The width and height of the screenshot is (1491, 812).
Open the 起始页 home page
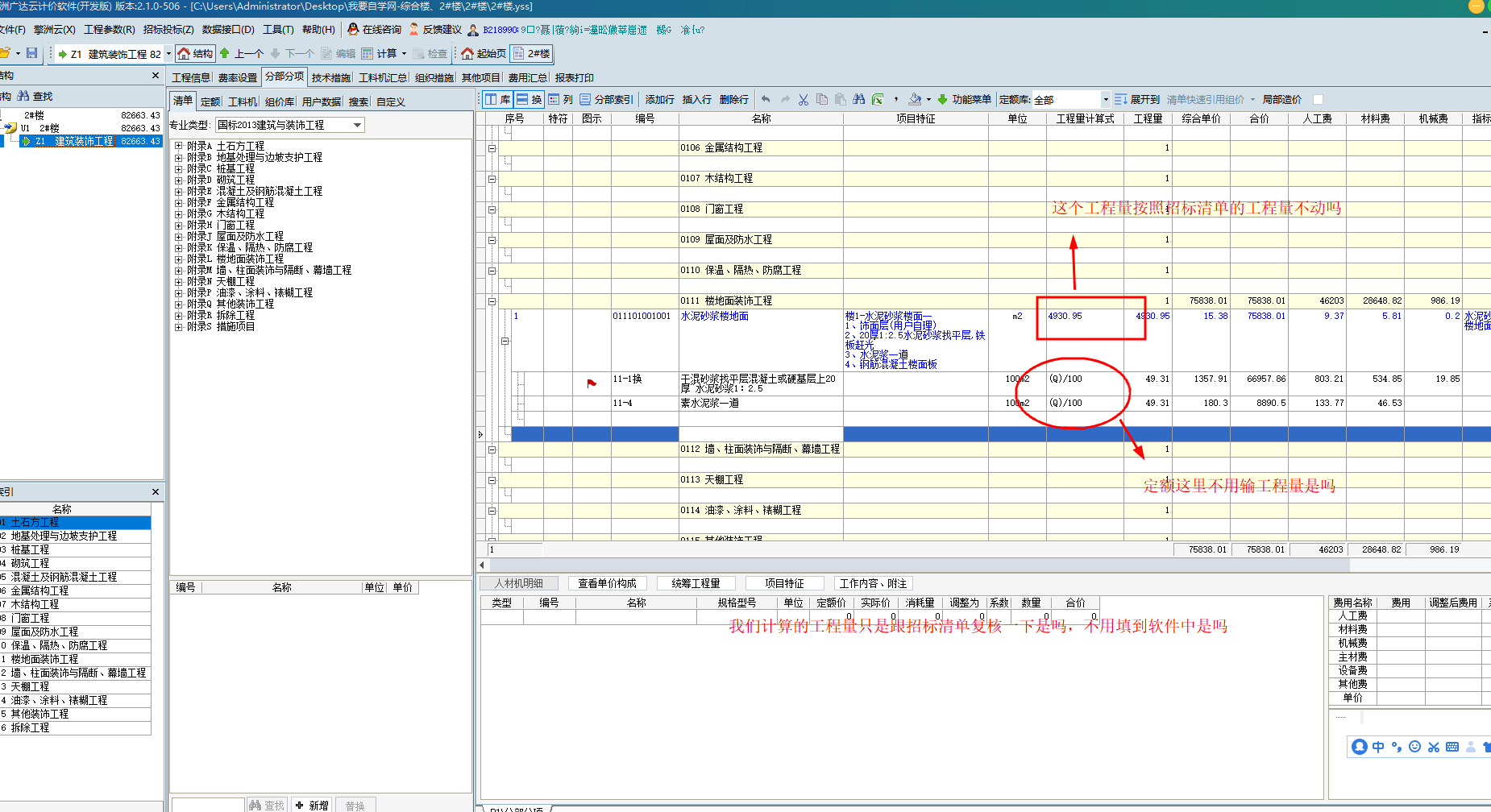coord(484,54)
